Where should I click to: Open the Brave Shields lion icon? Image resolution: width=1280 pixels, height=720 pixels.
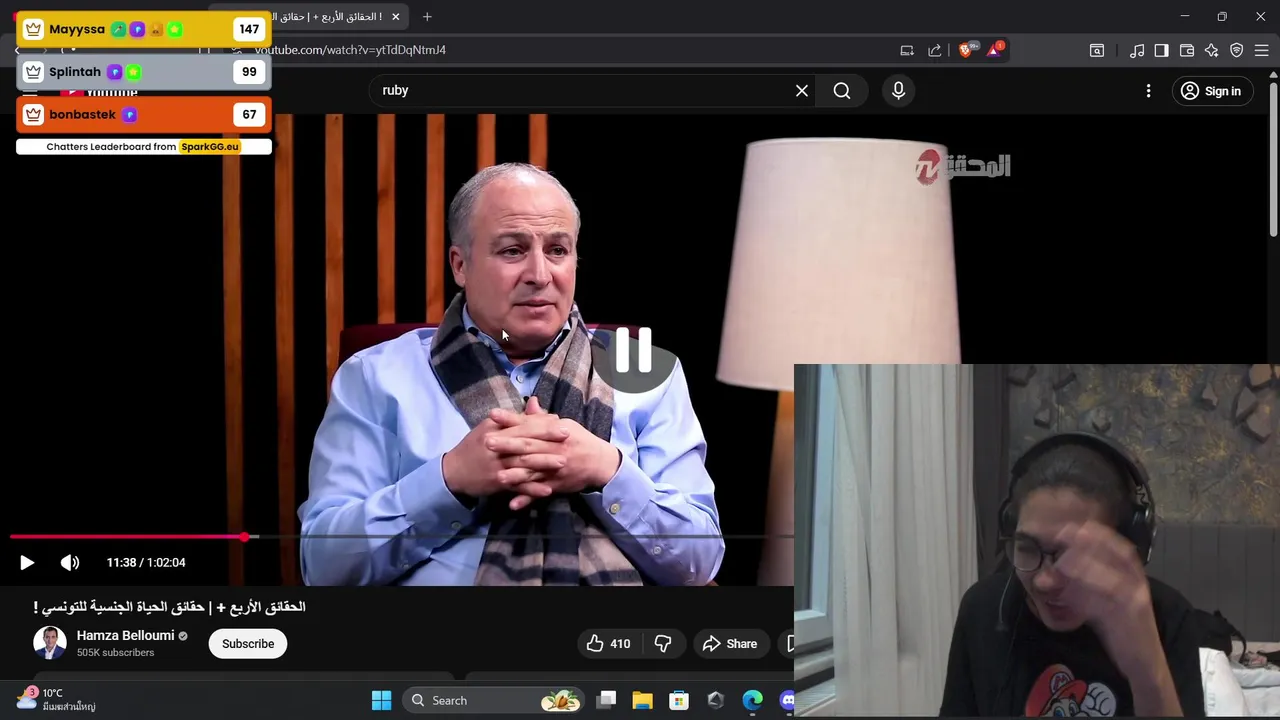pos(966,50)
